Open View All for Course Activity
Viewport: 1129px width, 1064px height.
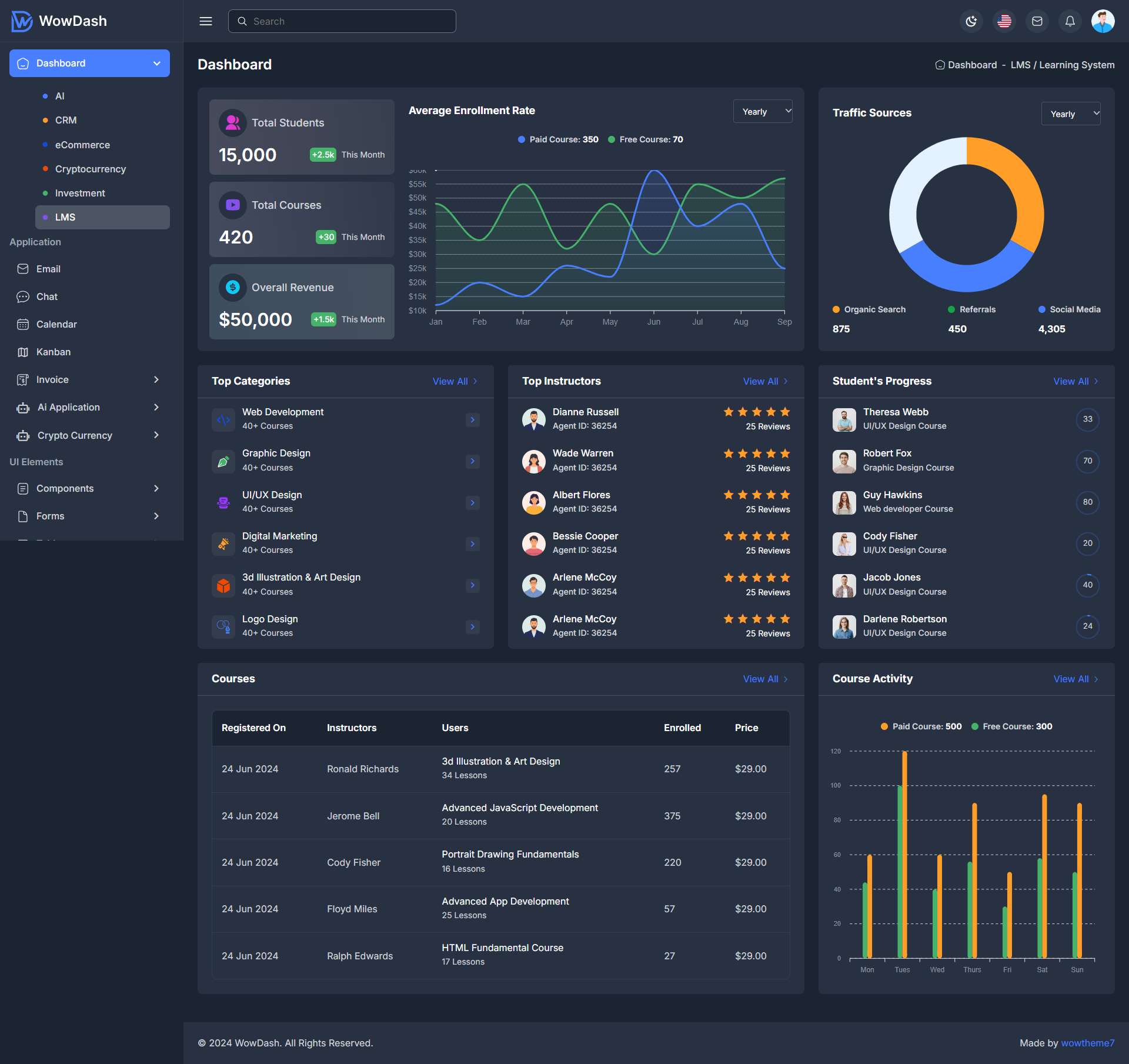pyautogui.click(x=1075, y=679)
